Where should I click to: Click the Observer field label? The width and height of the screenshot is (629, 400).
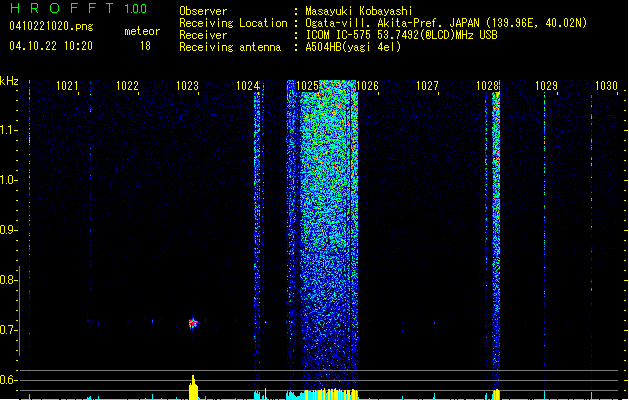click(x=203, y=11)
